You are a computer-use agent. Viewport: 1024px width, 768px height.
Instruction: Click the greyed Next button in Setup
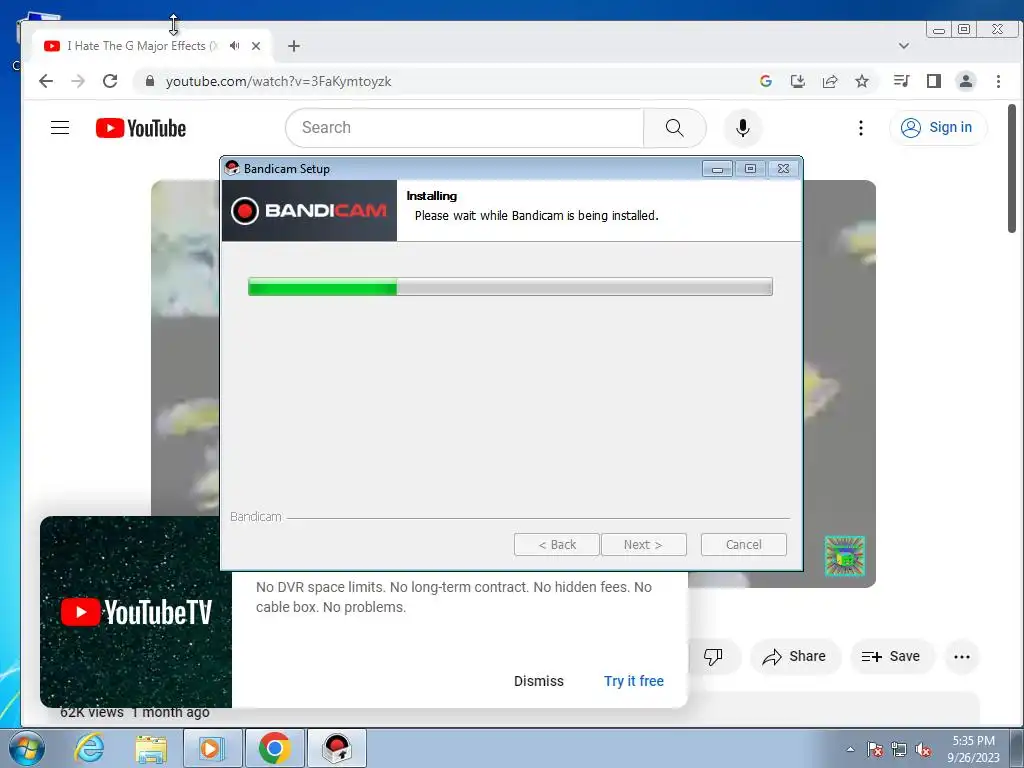(x=643, y=545)
